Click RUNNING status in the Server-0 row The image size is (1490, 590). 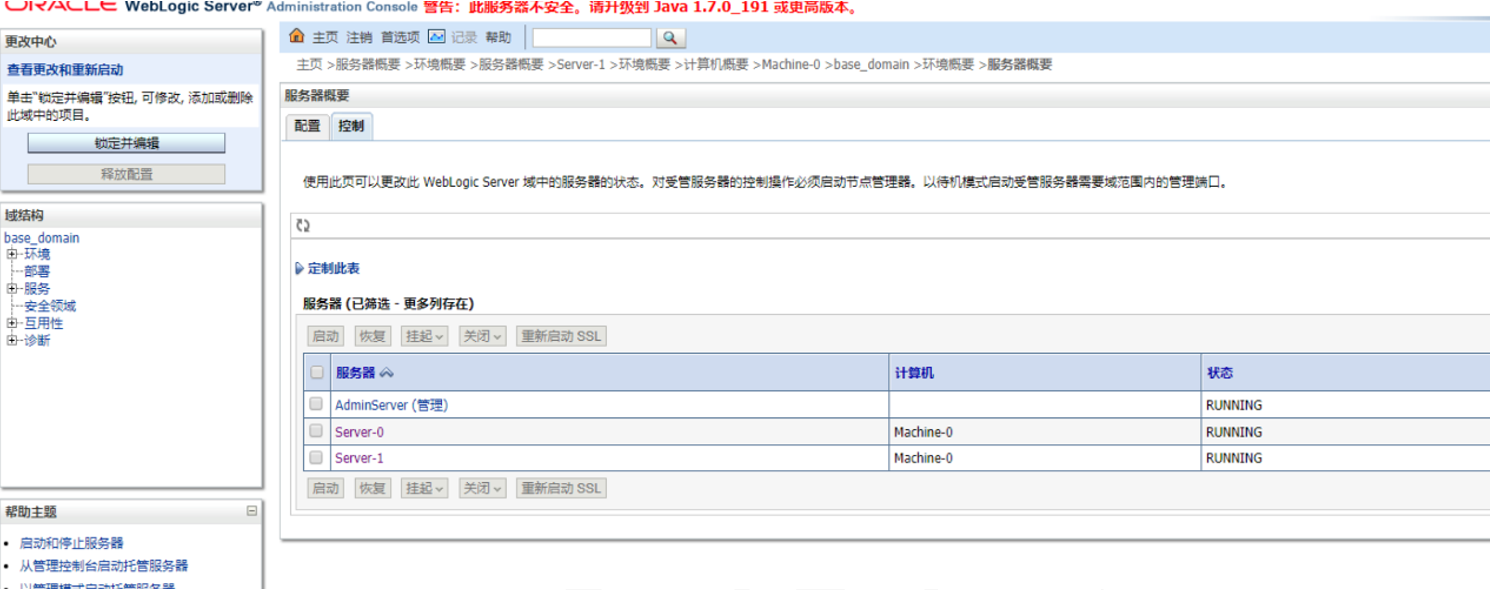point(1234,432)
